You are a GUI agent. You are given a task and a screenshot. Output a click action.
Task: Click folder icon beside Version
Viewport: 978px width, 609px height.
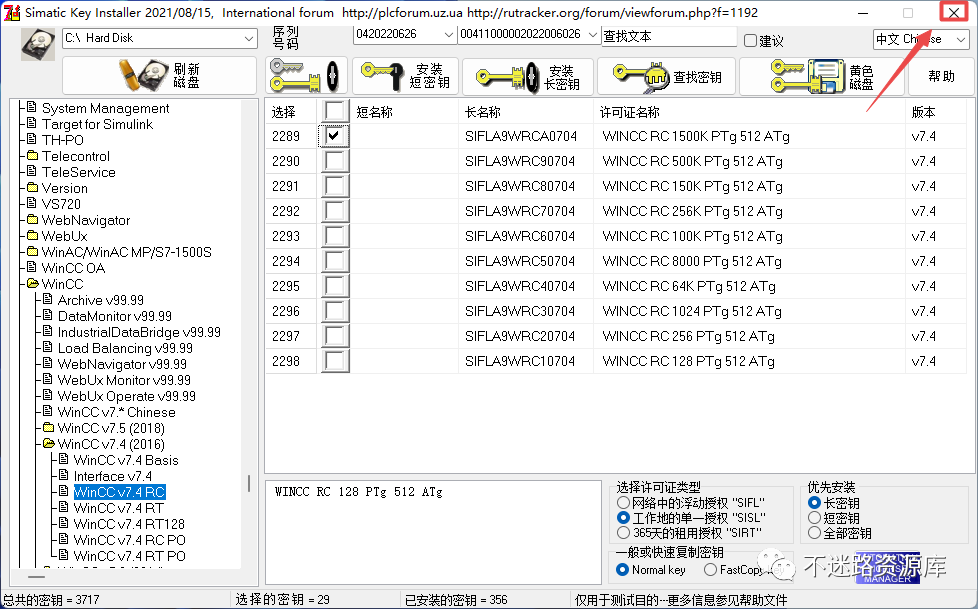point(32,187)
